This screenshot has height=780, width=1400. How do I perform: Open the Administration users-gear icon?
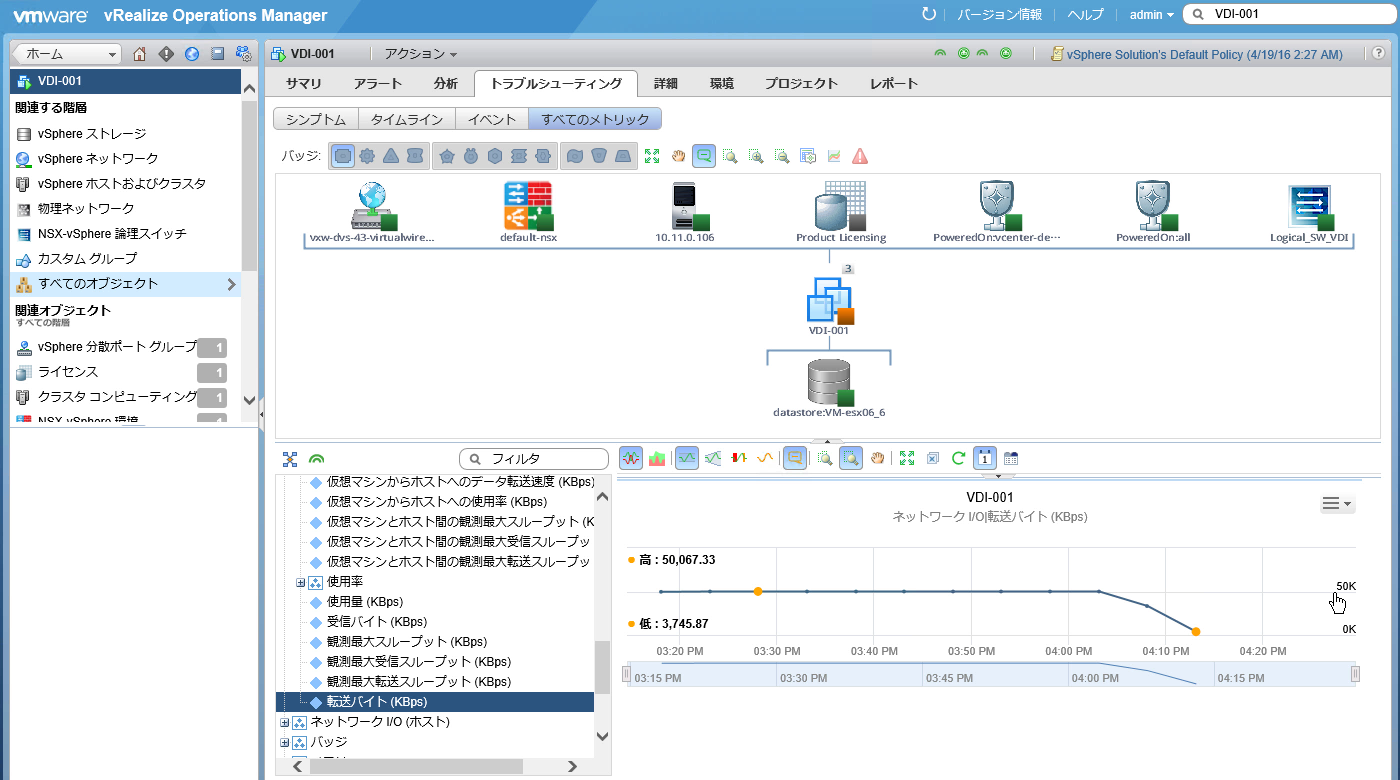(243, 54)
